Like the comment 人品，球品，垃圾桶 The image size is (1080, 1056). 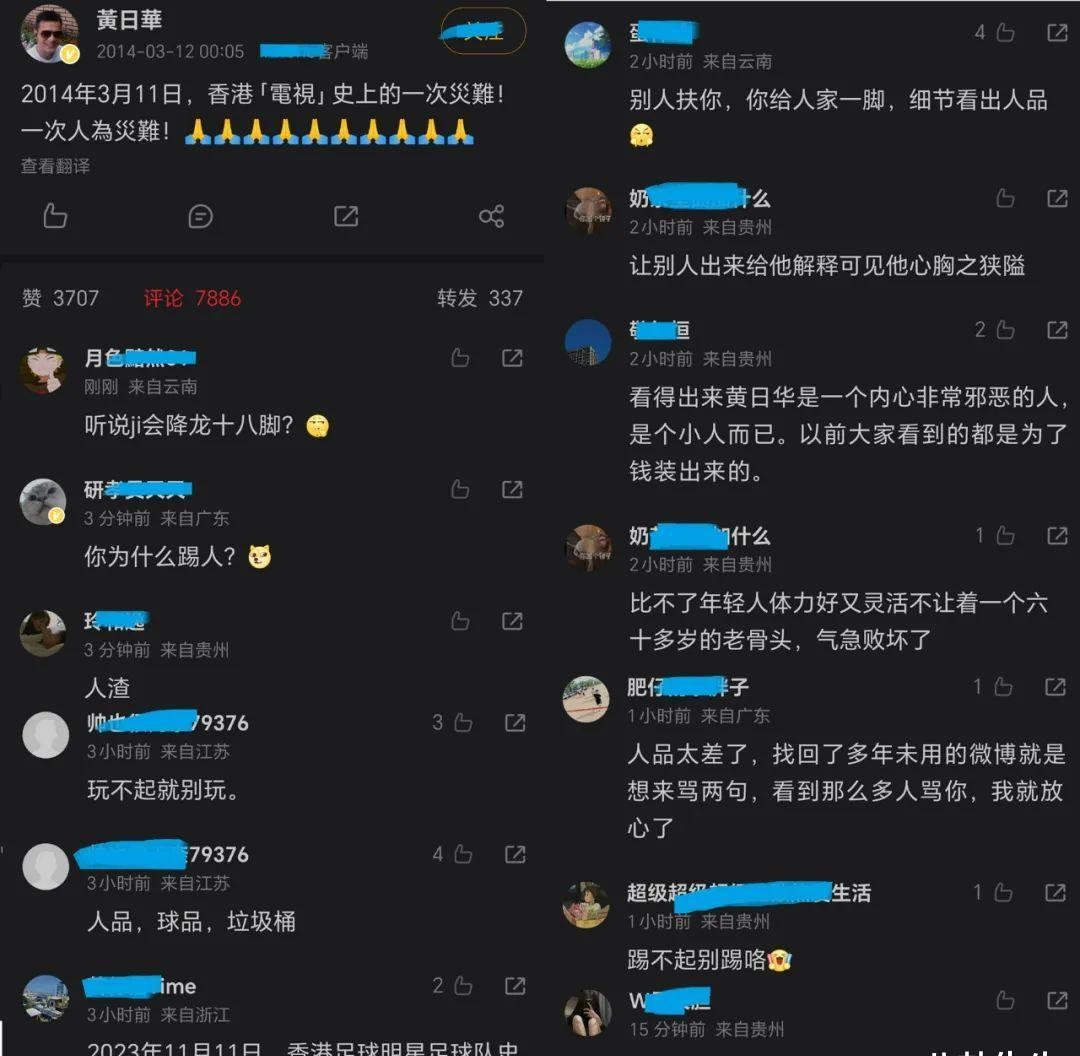coord(463,854)
